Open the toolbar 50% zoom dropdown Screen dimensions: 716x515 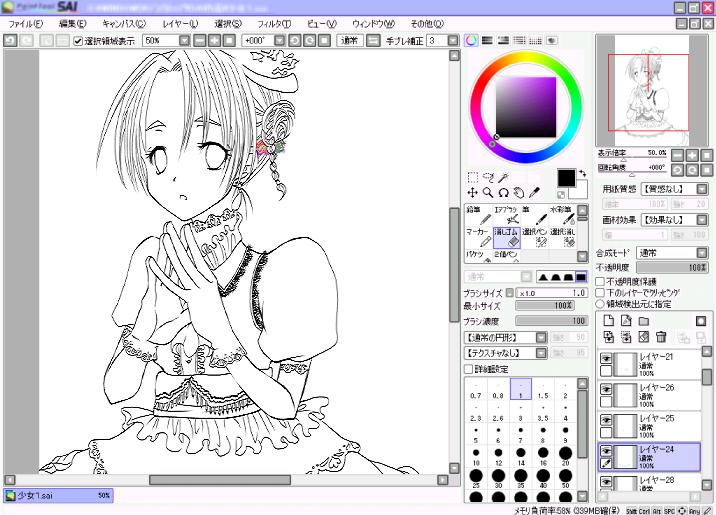click(184, 41)
